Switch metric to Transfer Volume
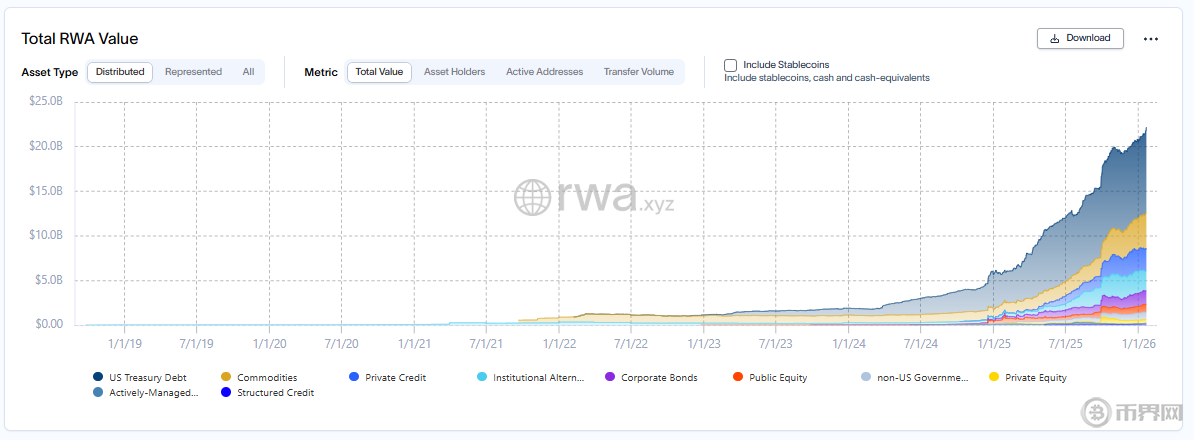Screen dimensions: 1194x440 click(x=638, y=72)
